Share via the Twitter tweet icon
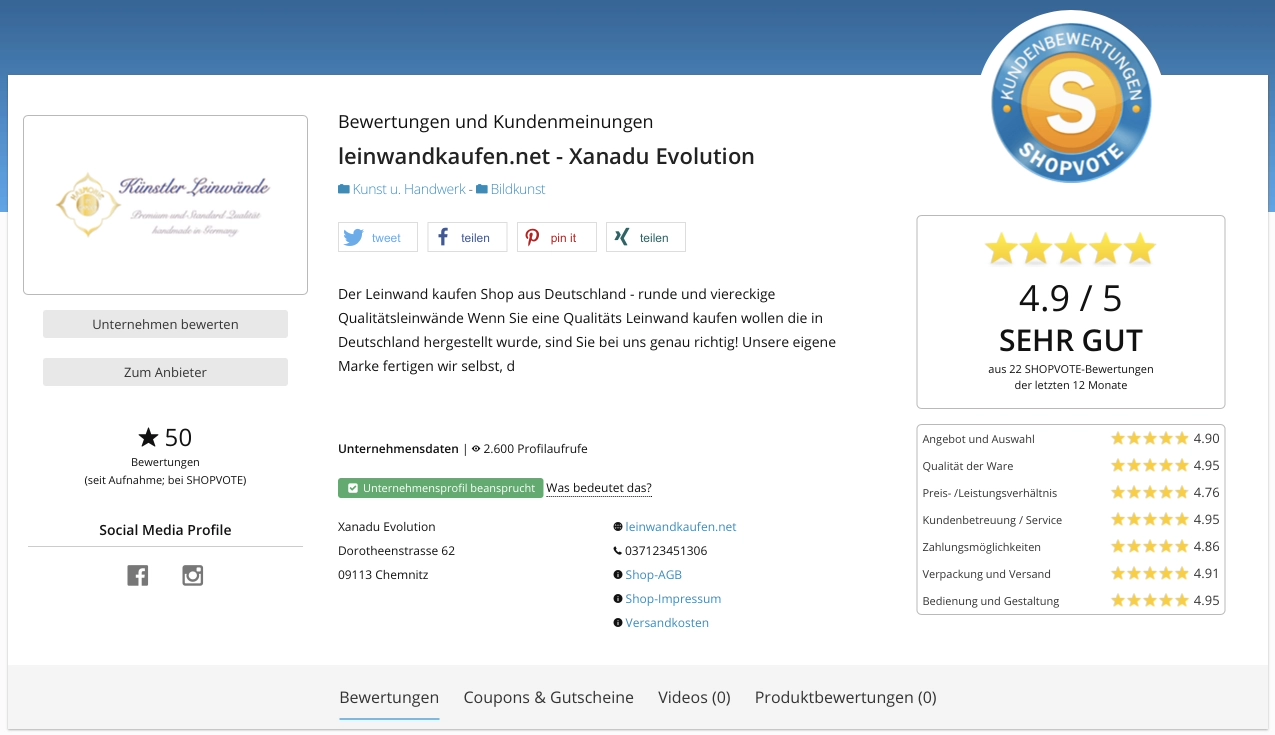Image resolution: width=1275 pixels, height=735 pixels. click(x=354, y=237)
